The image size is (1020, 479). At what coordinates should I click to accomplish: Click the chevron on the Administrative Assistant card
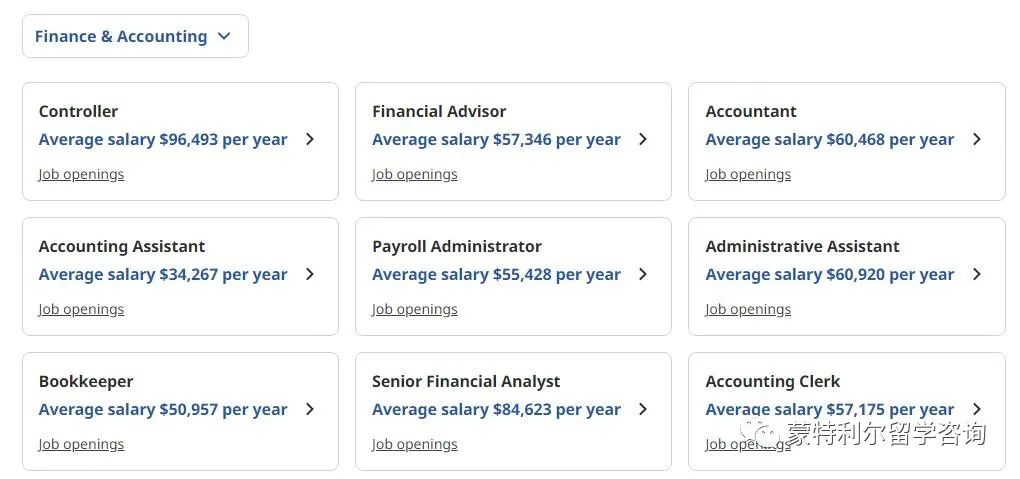(x=976, y=274)
